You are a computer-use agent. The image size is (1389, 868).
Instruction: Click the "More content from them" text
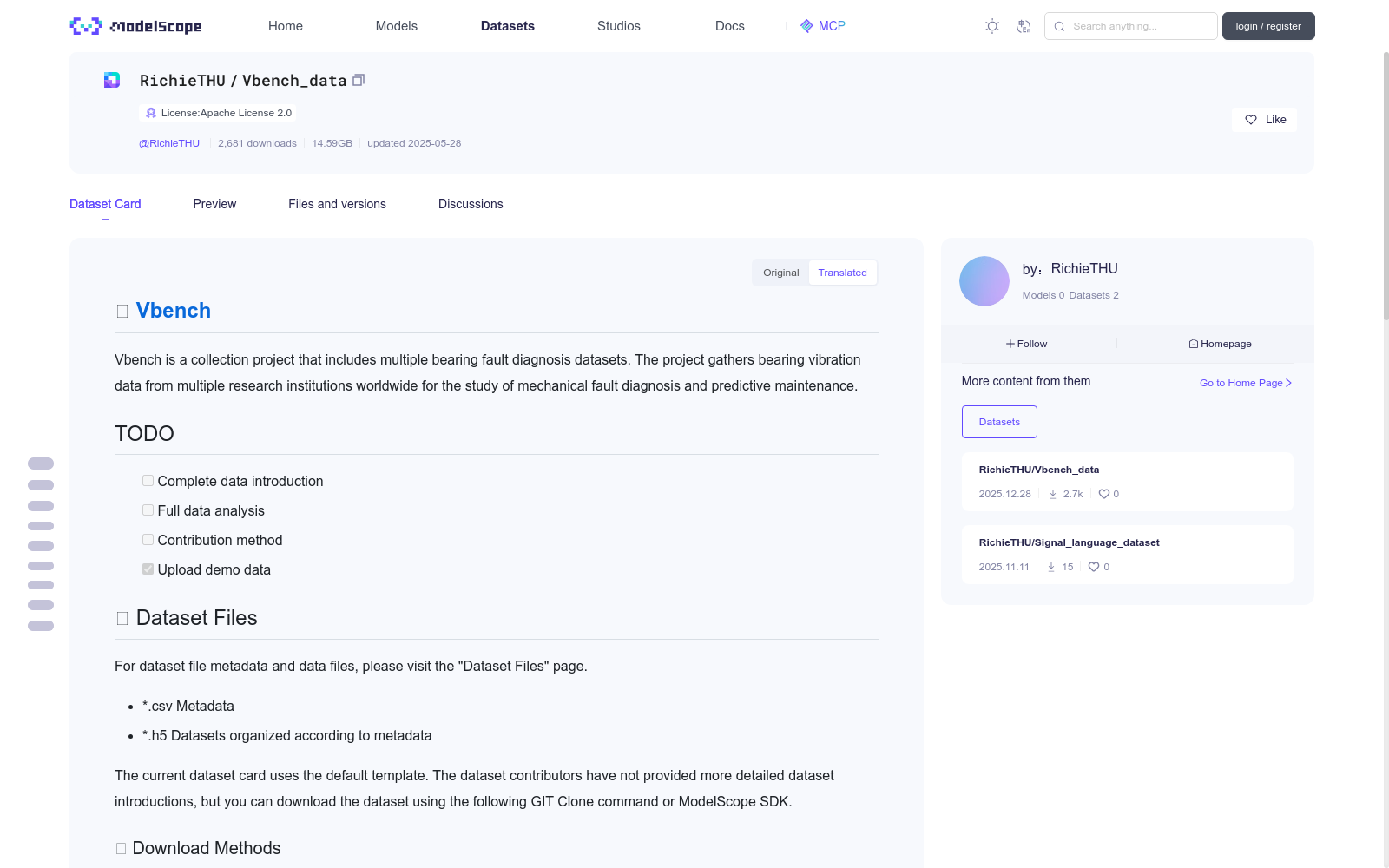pos(1026,381)
